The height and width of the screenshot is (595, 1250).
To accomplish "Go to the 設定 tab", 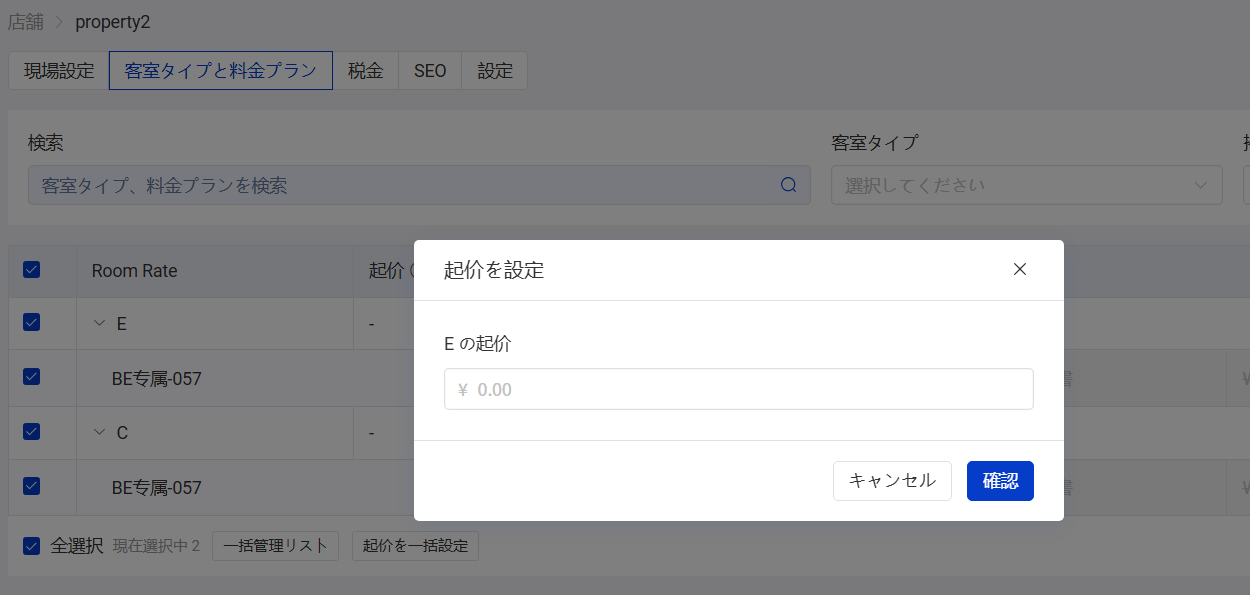I will 495,71.
